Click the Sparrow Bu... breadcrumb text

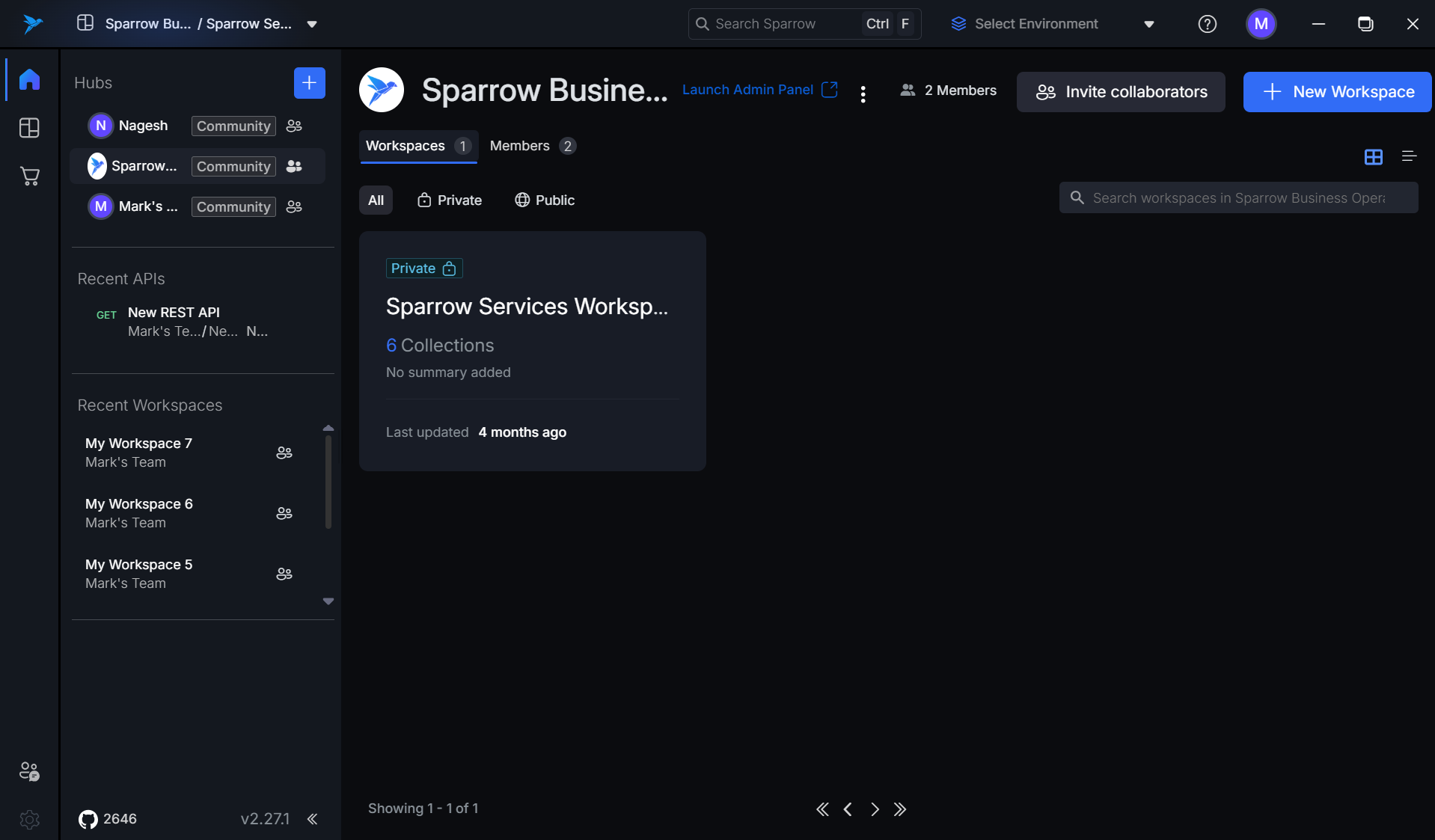pos(148,24)
